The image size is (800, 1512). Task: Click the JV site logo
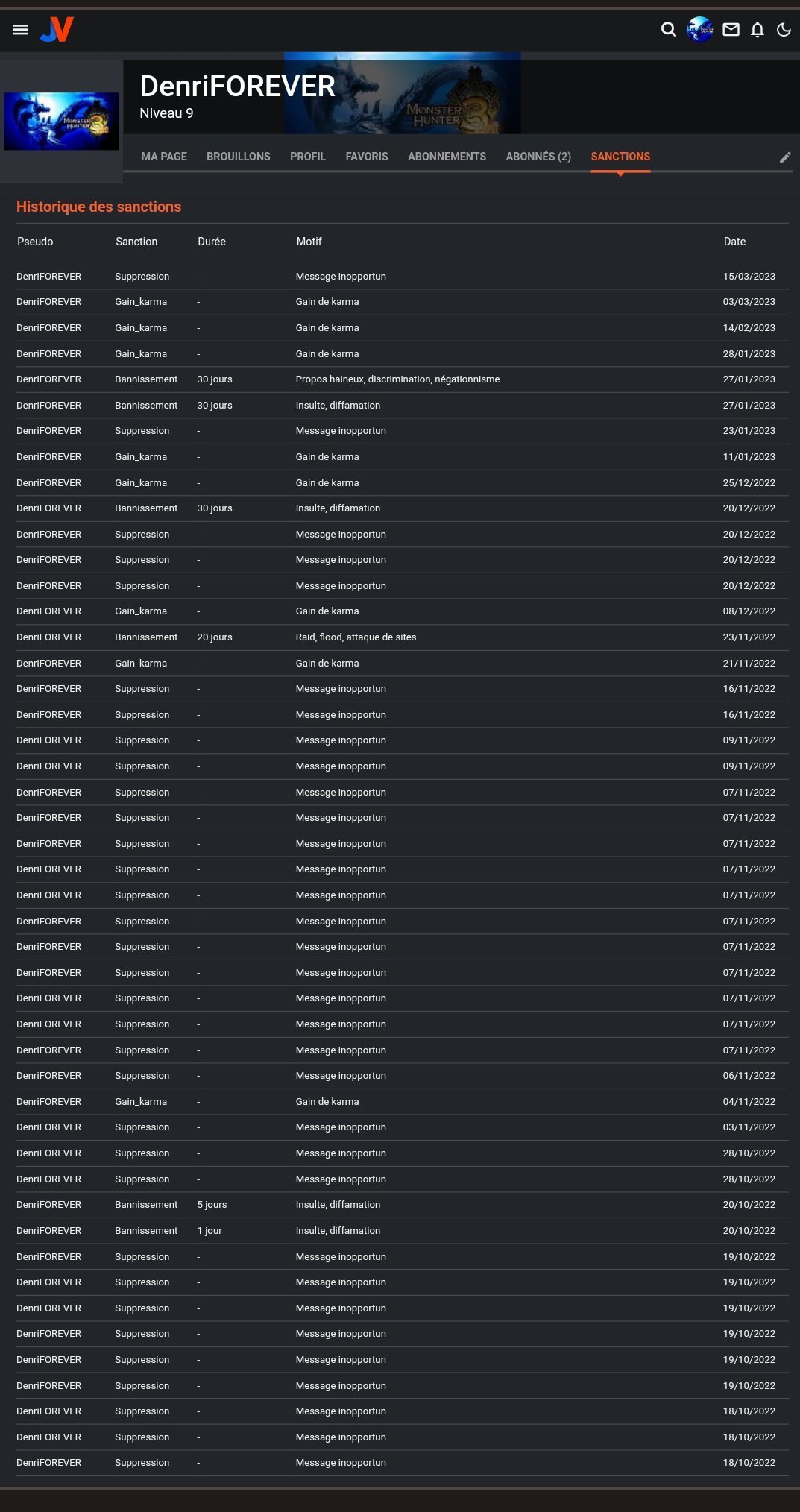tap(57, 30)
